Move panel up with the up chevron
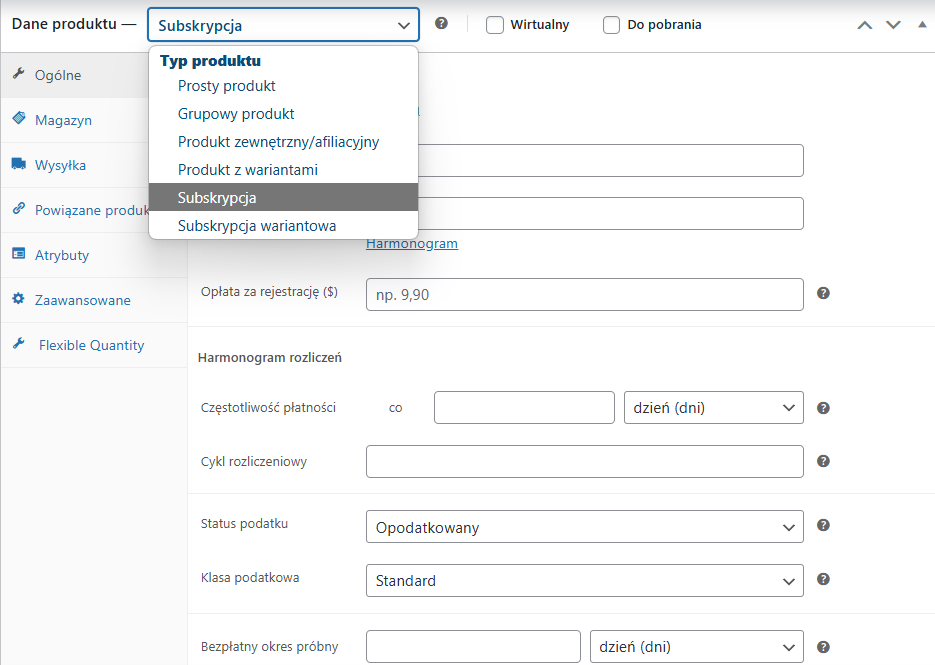 pos(865,25)
